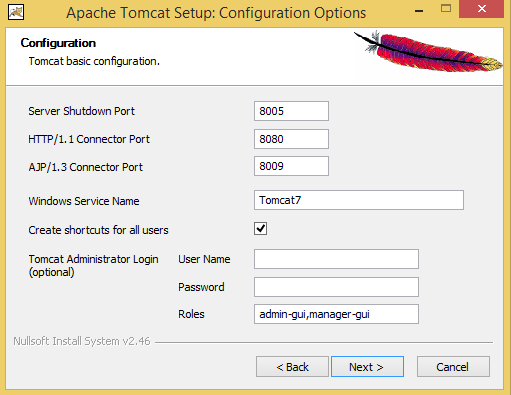Click the HTTP/1.1 Connector Port label

(x=89, y=139)
